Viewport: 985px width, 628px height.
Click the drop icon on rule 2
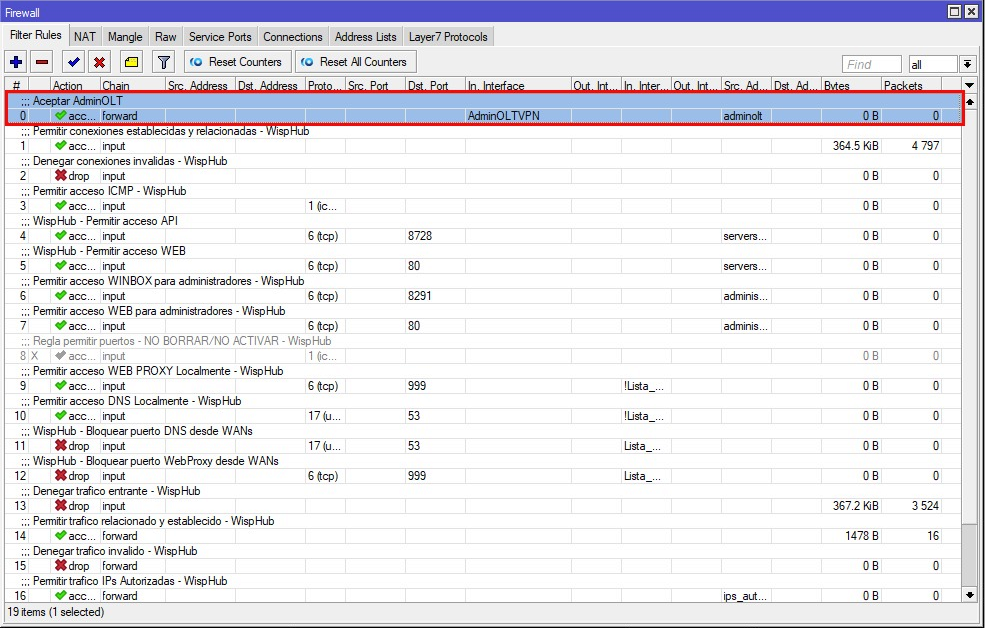tap(61, 176)
